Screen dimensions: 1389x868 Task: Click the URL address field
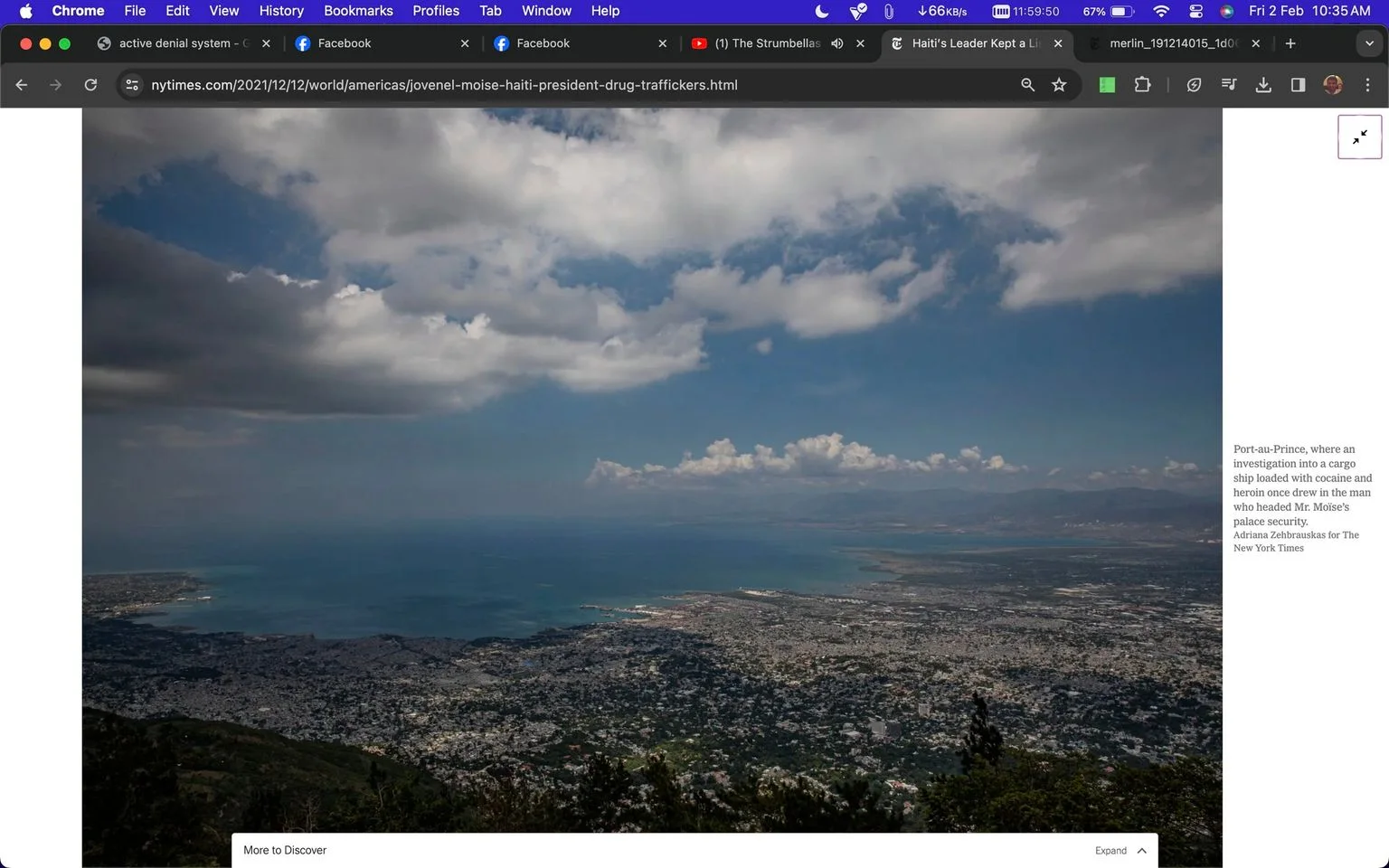(x=579, y=85)
